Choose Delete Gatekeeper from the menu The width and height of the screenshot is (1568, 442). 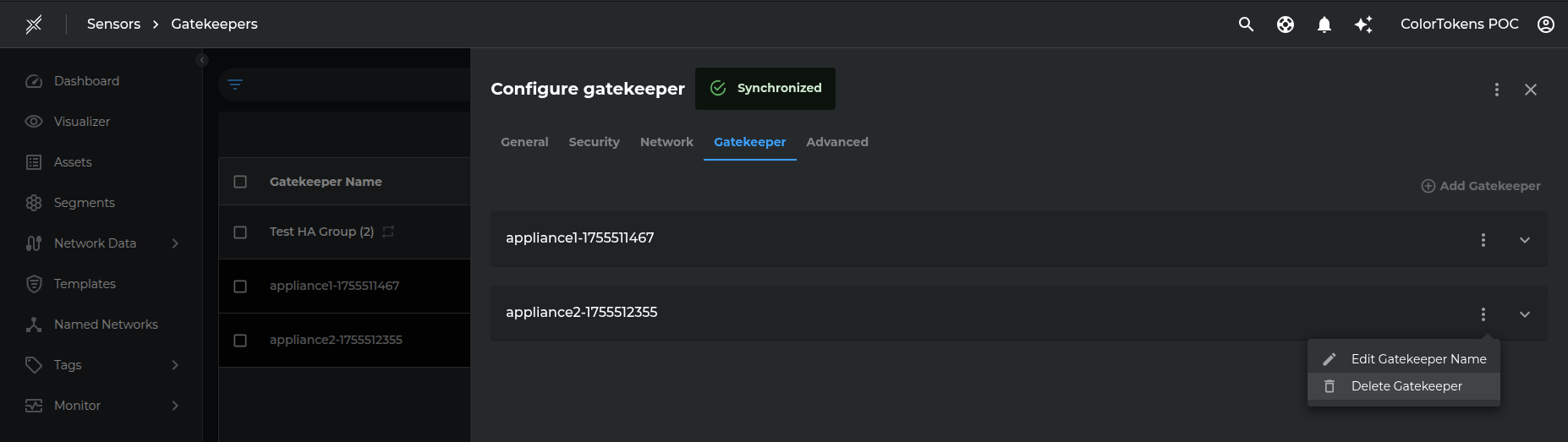(1406, 386)
